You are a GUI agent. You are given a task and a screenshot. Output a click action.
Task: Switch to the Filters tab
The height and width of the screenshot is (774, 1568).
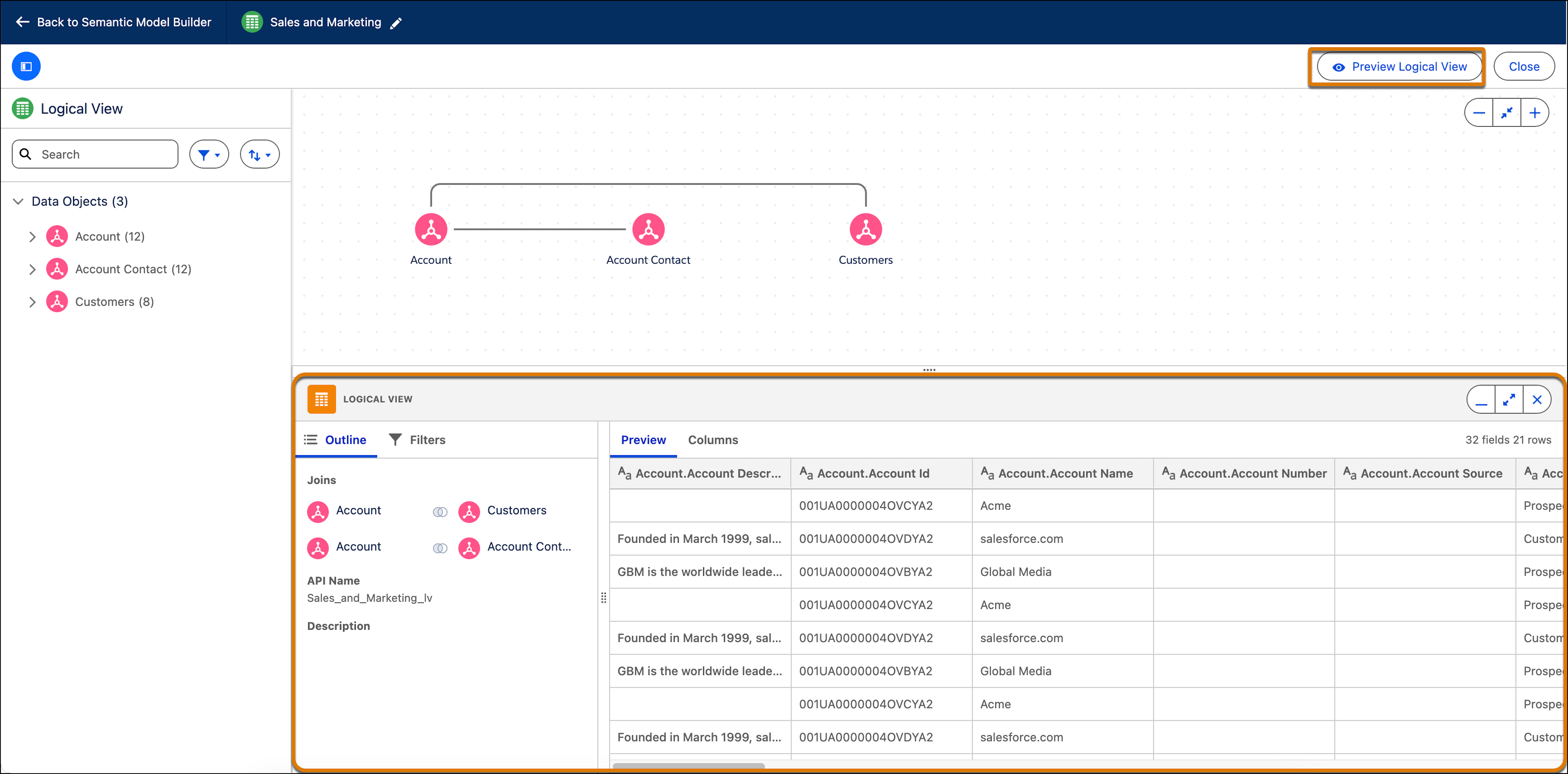(x=417, y=440)
